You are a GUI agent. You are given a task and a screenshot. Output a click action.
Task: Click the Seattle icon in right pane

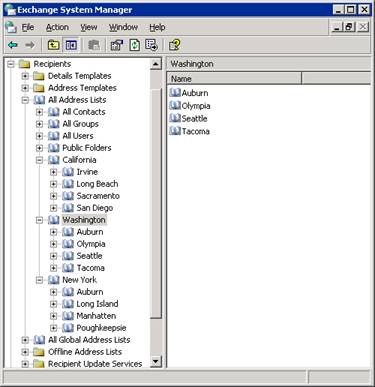click(175, 118)
